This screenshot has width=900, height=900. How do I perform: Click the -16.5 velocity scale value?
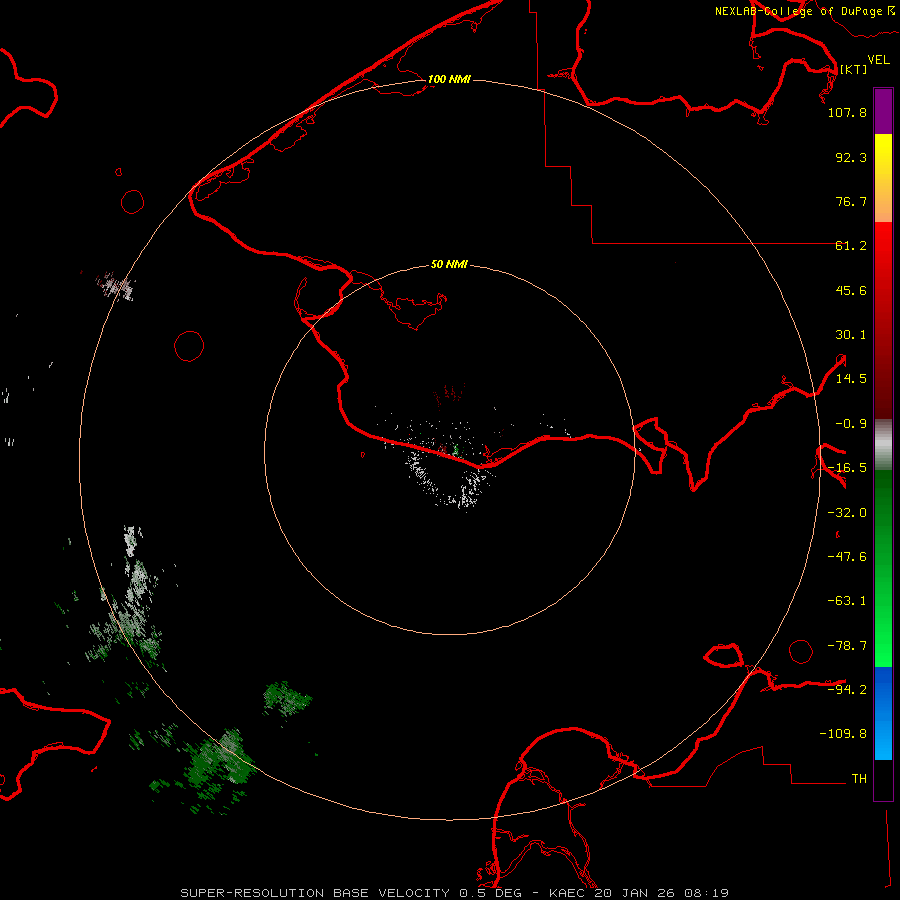coord(847,468)
